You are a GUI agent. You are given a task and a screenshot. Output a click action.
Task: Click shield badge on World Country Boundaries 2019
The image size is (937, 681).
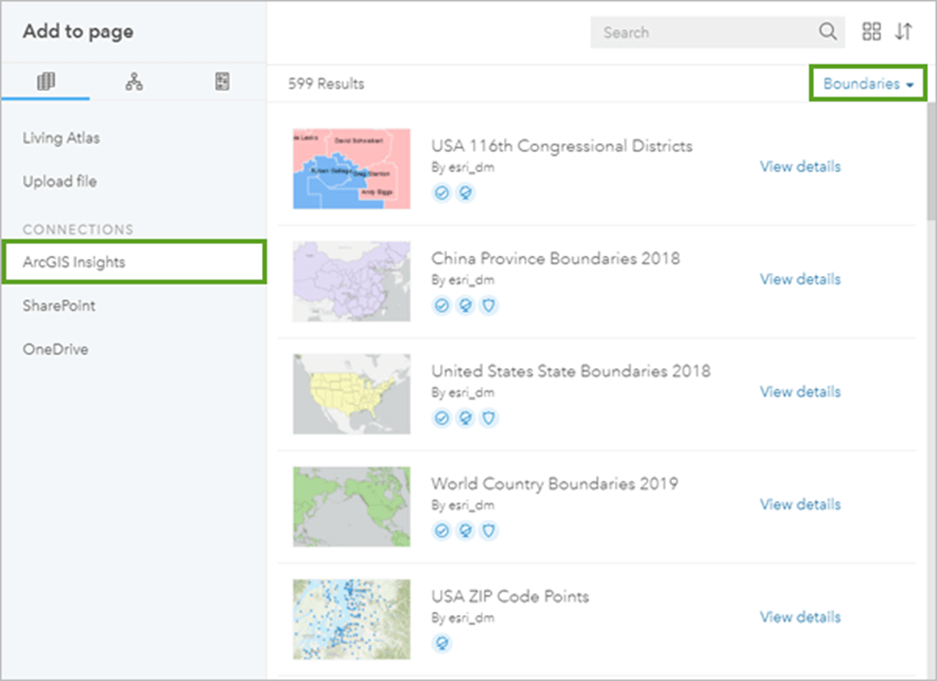point(489,531)
